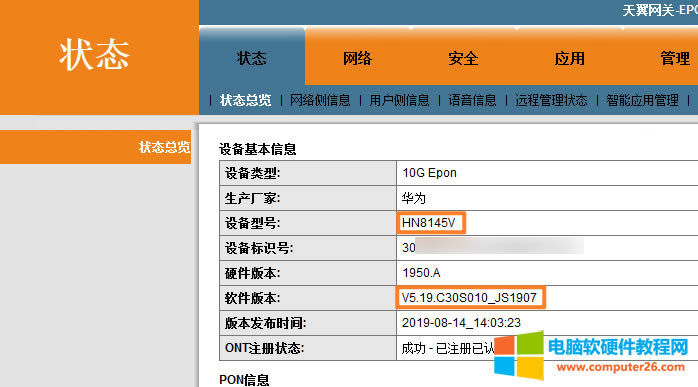This screenshot has height=387, width=698.
Task: Open 用户侧信息 submenu
Action: click(399, 100)
